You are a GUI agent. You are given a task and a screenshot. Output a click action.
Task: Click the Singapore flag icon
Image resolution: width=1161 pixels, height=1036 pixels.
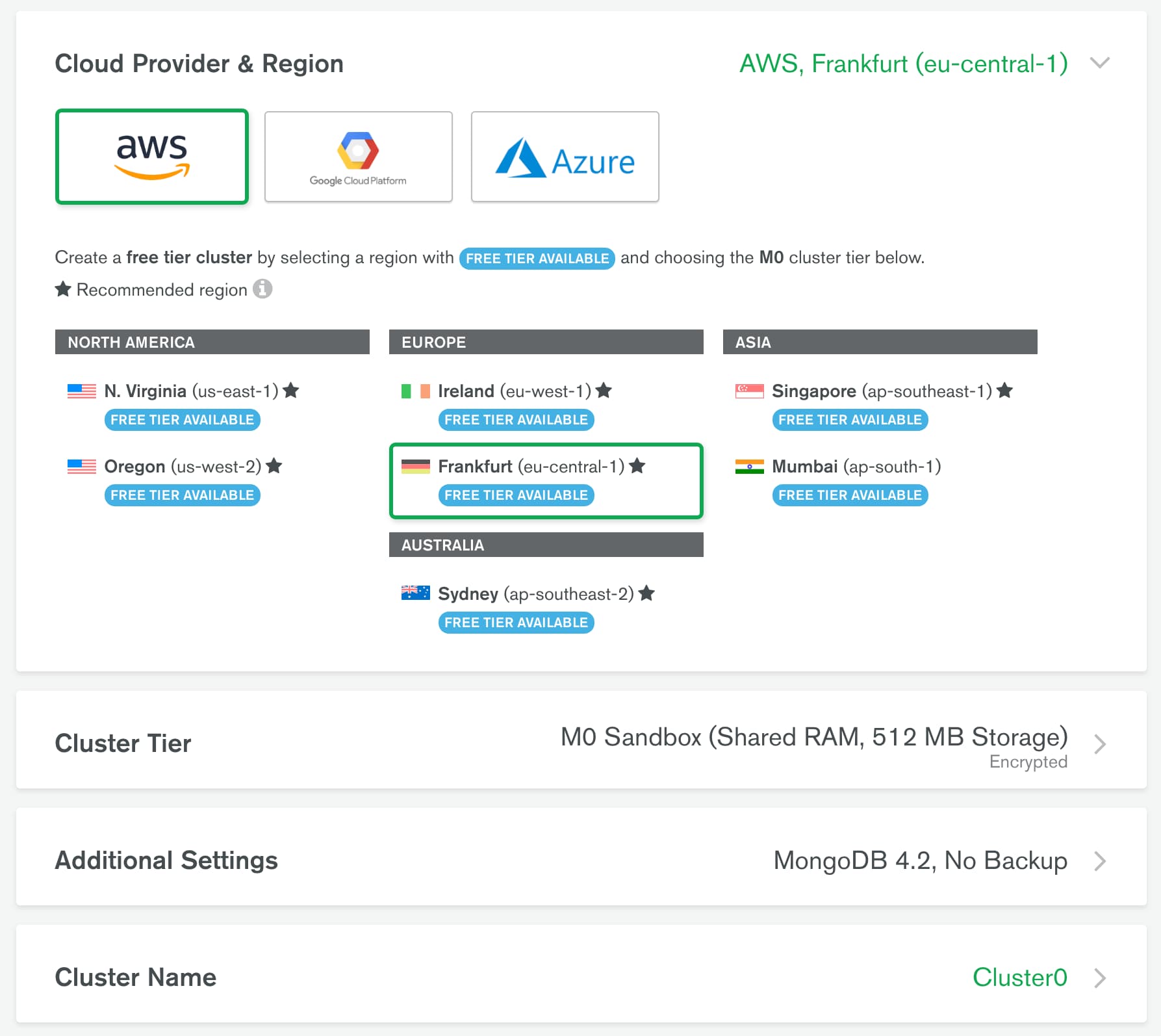pyautogui.click(x=750, y=391)
